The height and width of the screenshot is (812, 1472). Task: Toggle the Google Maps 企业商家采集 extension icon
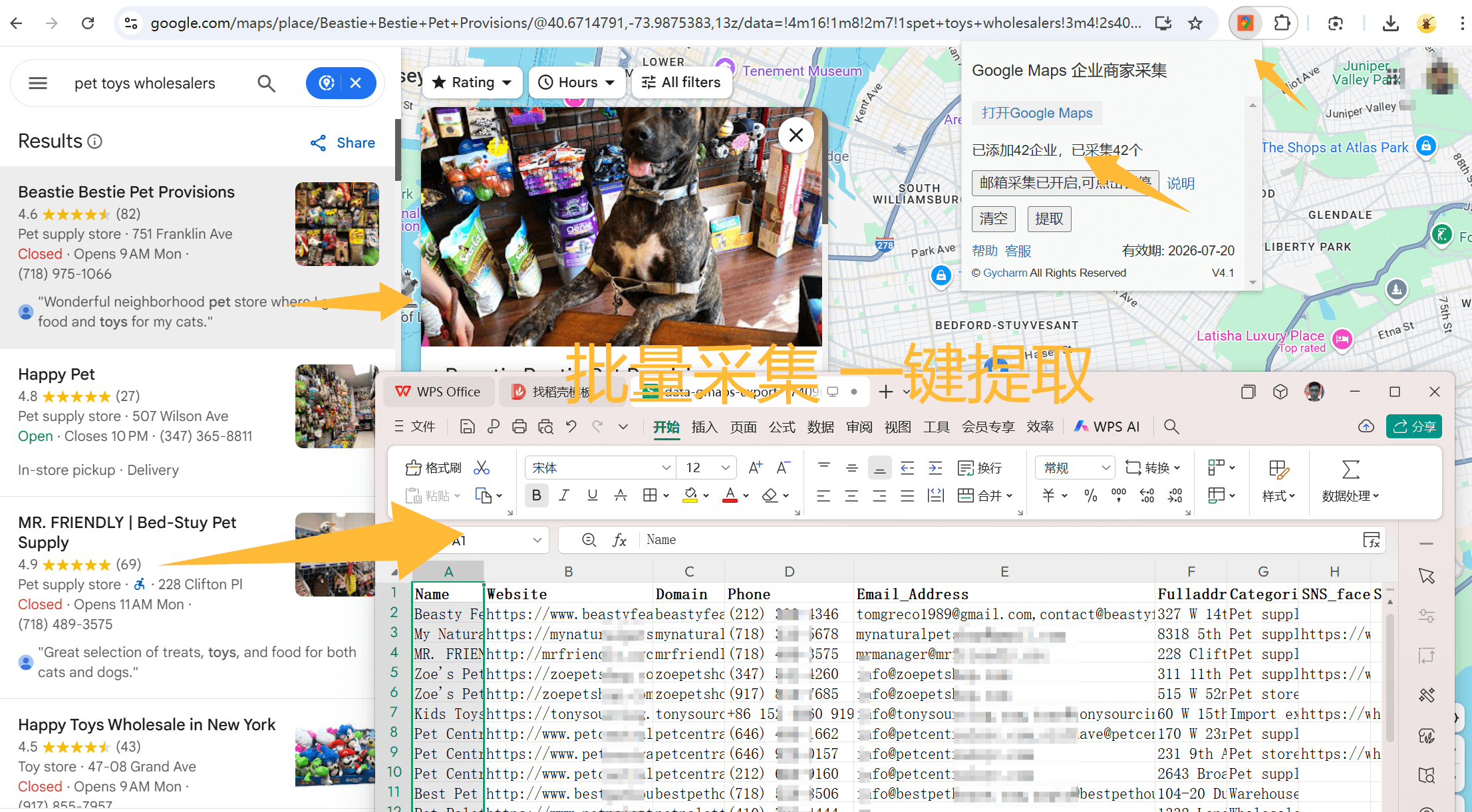point(1245,23)
